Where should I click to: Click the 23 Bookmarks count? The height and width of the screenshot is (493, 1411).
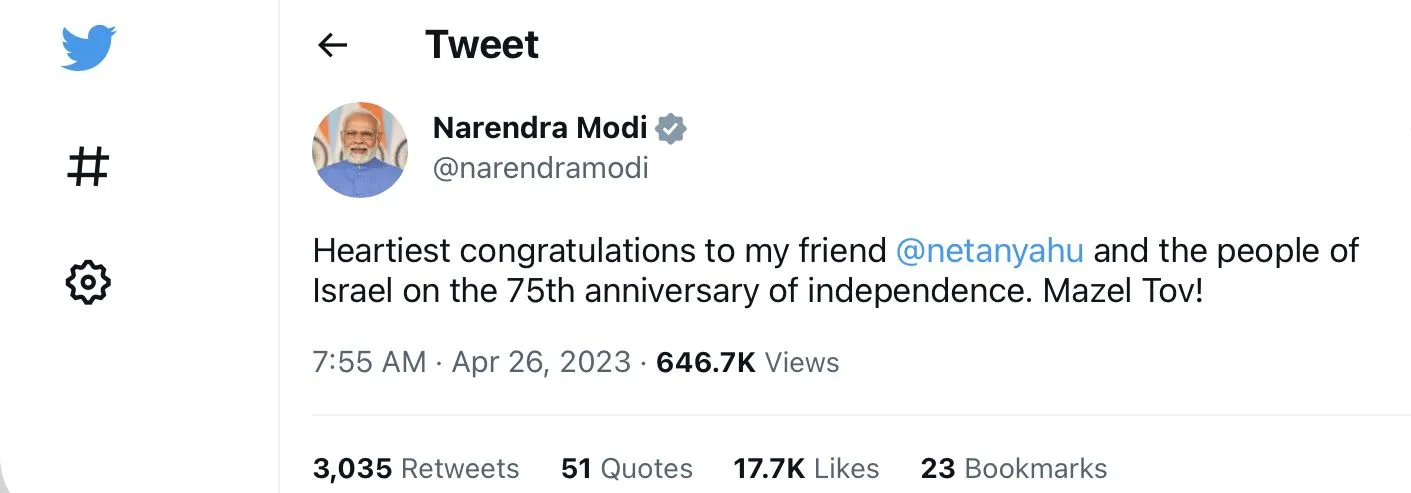(x=1013, y=468)
